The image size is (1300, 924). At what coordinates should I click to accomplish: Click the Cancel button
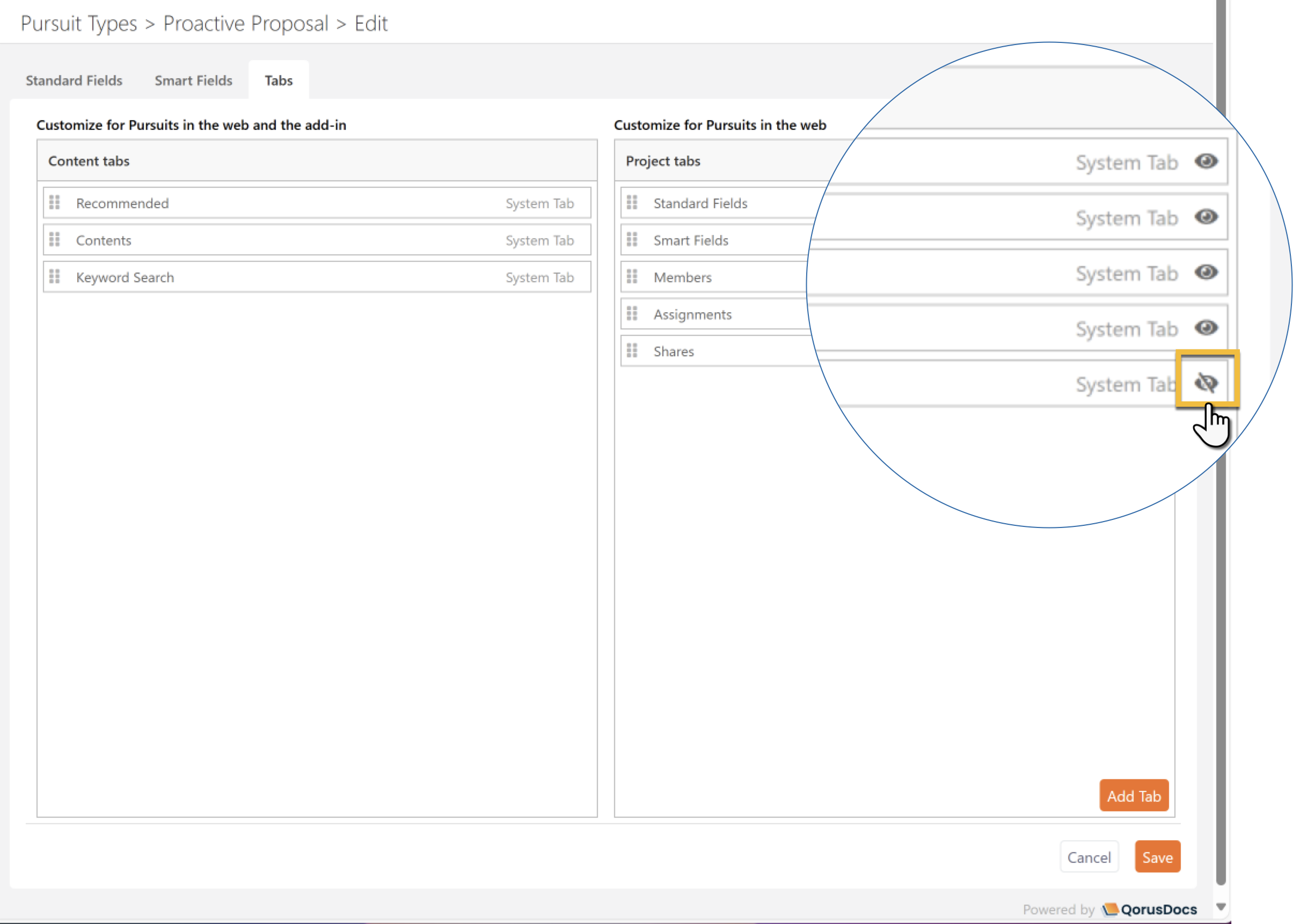[x=1089, y=857]
